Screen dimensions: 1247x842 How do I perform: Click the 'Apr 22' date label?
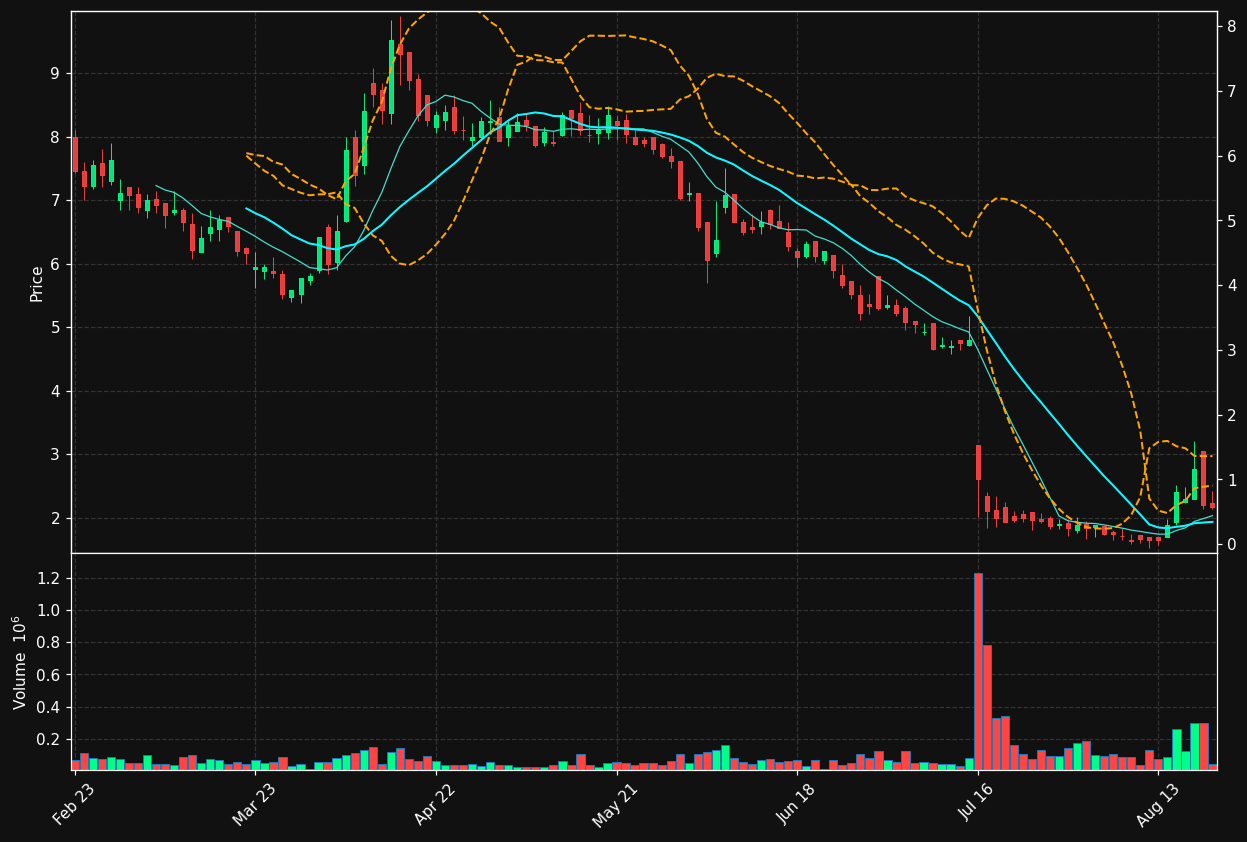[x=436, y=803]
